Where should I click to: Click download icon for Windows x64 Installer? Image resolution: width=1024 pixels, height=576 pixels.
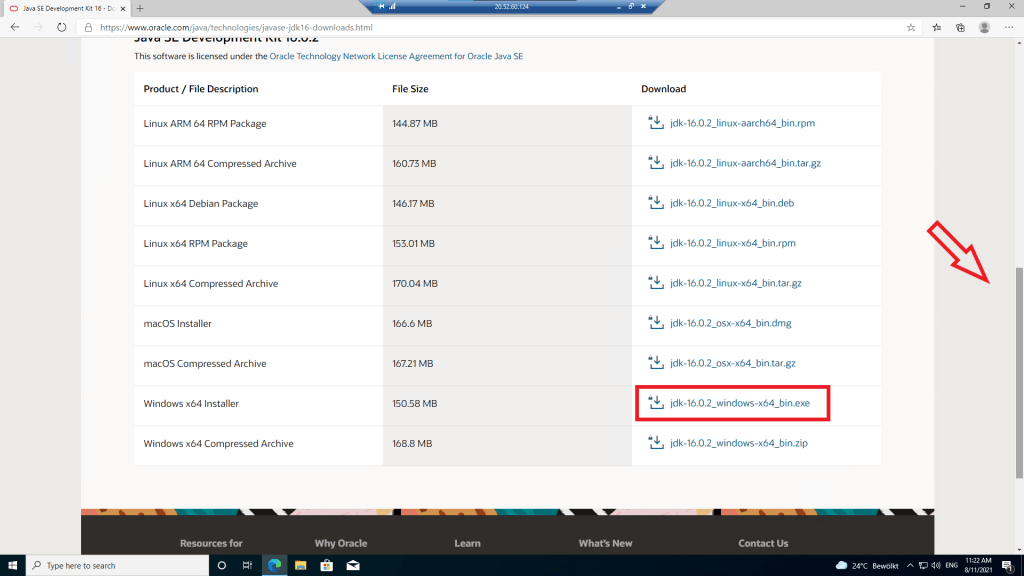click(656, 402)
